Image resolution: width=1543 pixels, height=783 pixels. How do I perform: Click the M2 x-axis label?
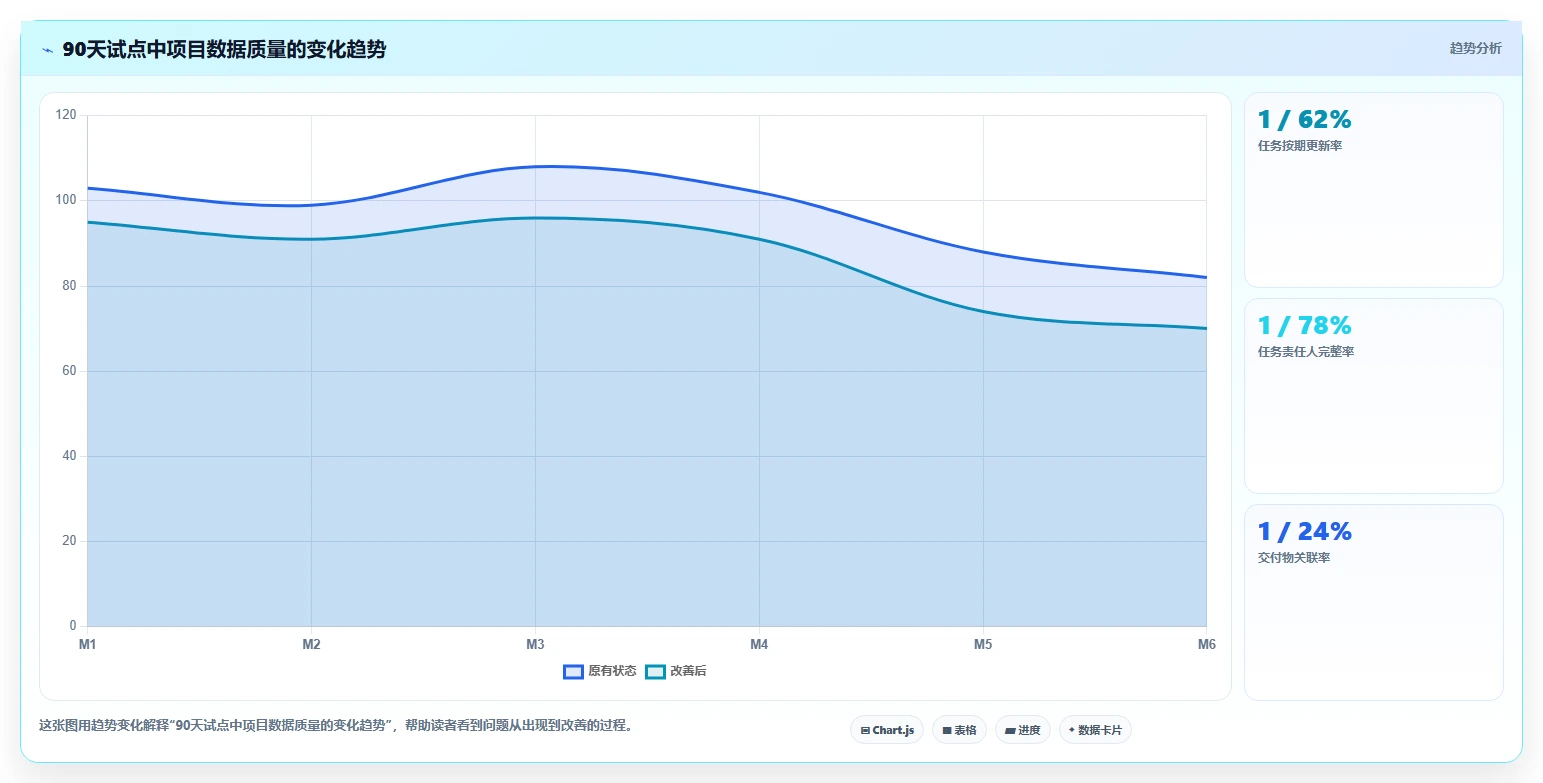311,644
